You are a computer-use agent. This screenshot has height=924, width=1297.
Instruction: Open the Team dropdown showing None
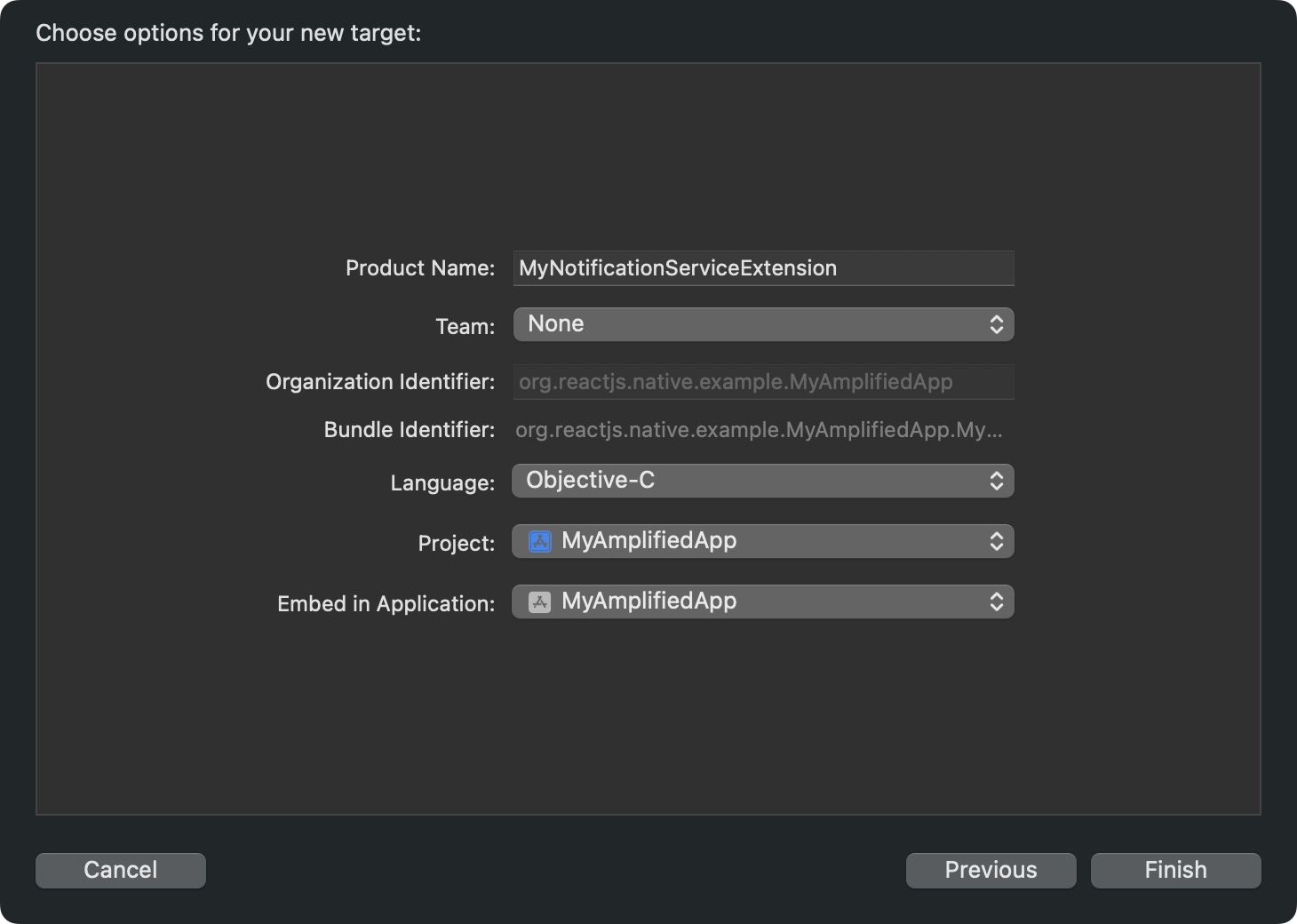tap(763, 324)
